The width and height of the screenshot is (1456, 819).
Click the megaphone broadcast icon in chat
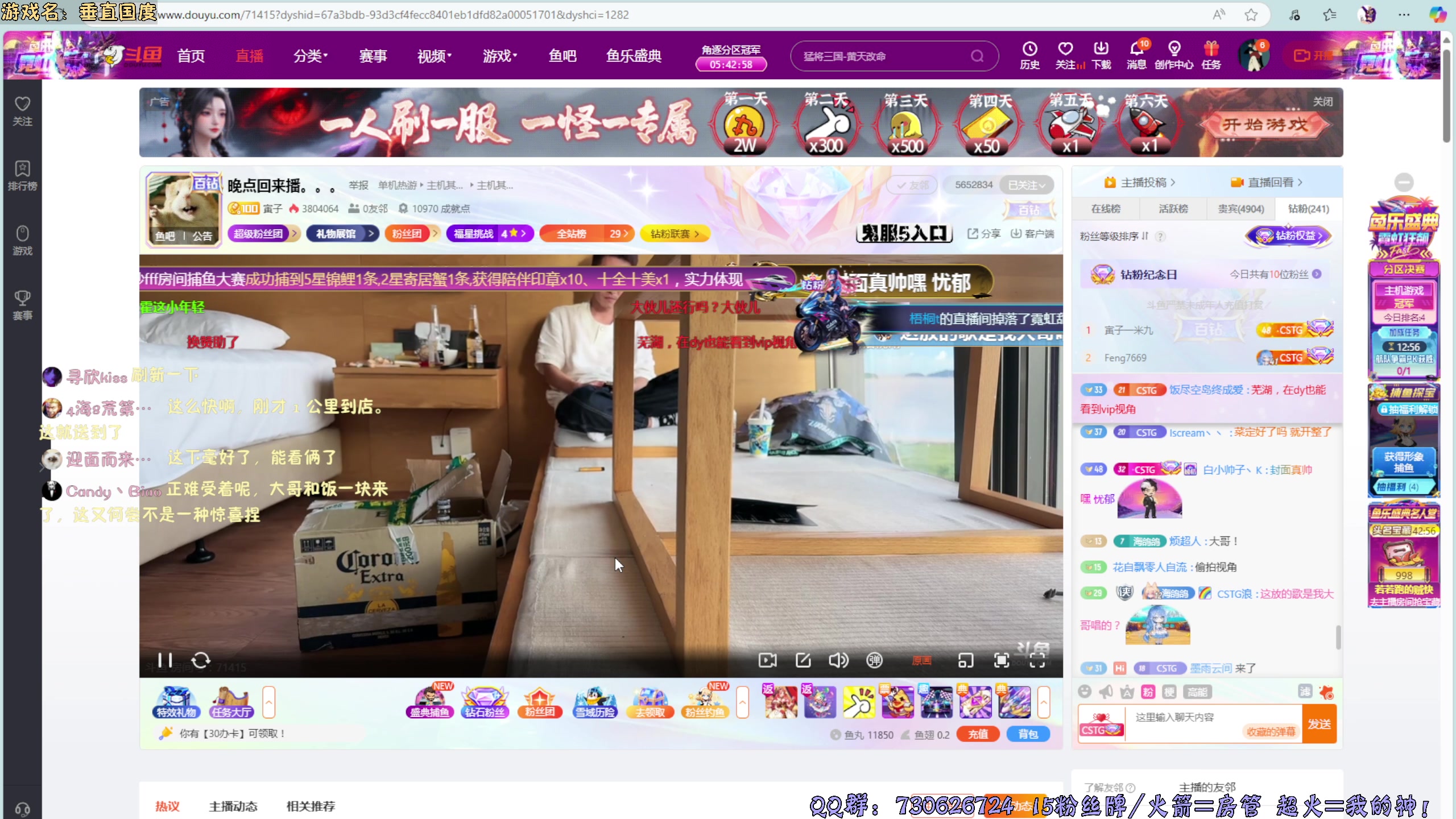point(1106,692)
